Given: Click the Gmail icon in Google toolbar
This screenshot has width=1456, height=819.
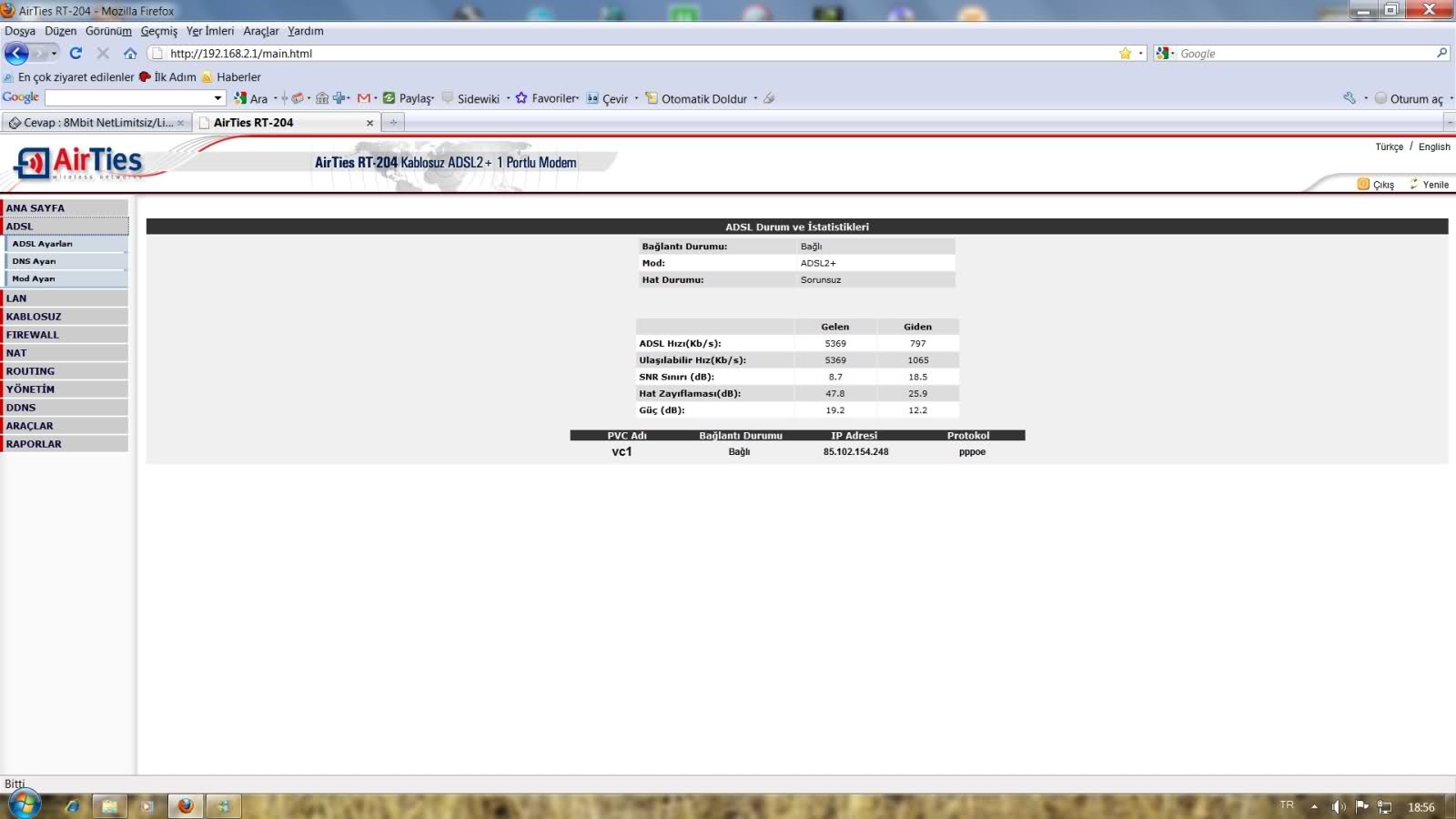Looking at the screenshot, I should click(364, 98).
